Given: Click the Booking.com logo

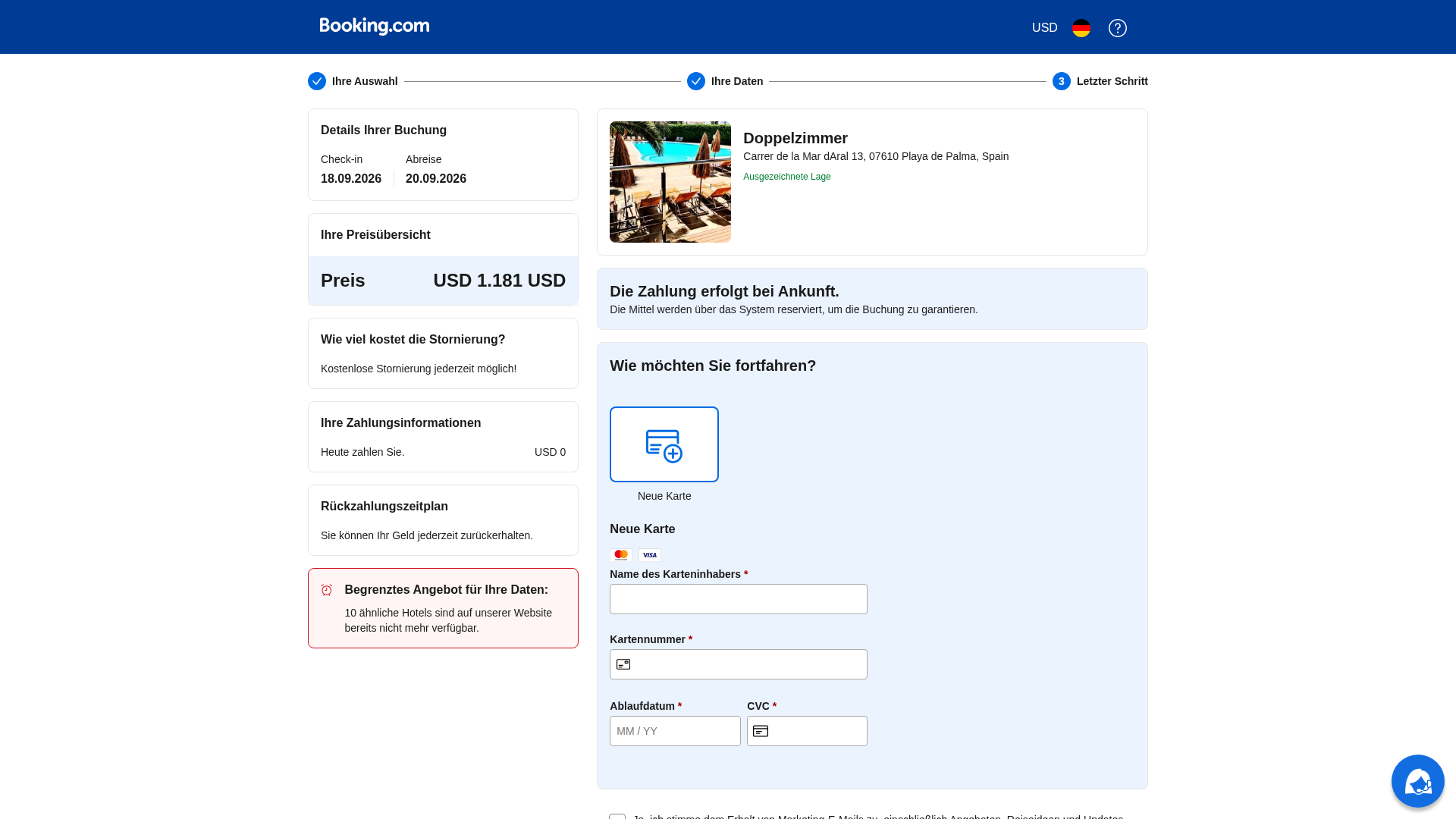Looking at the screenshot, I should click(373, 25).
